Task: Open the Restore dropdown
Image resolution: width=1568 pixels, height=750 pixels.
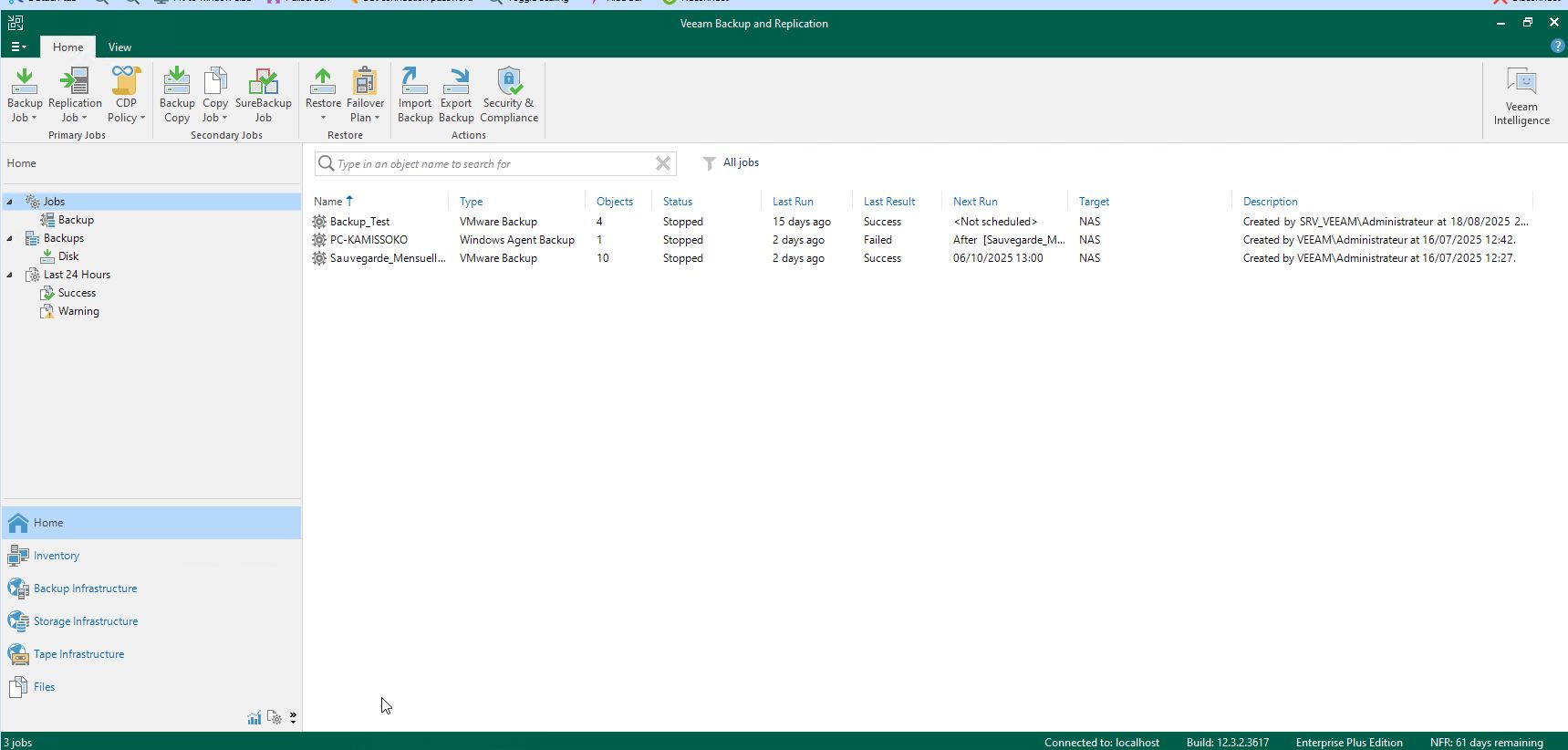Action: click(x=323, y=94)
